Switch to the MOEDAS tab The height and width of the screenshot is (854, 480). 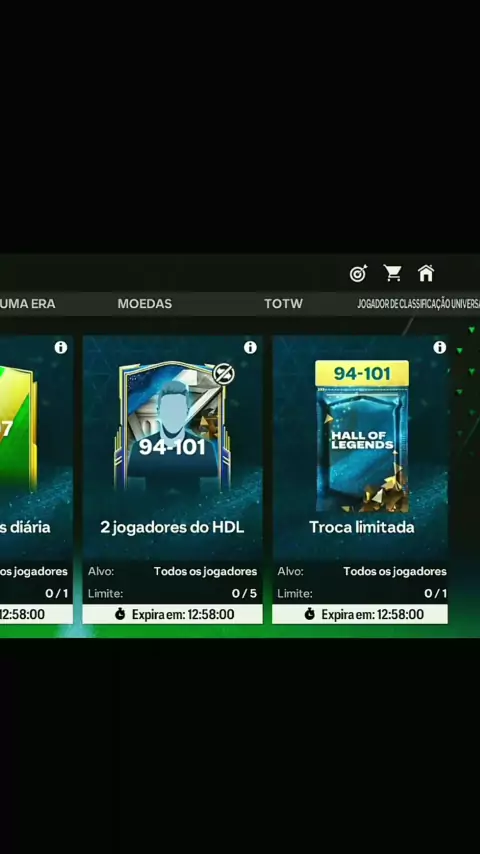(144, 304)
